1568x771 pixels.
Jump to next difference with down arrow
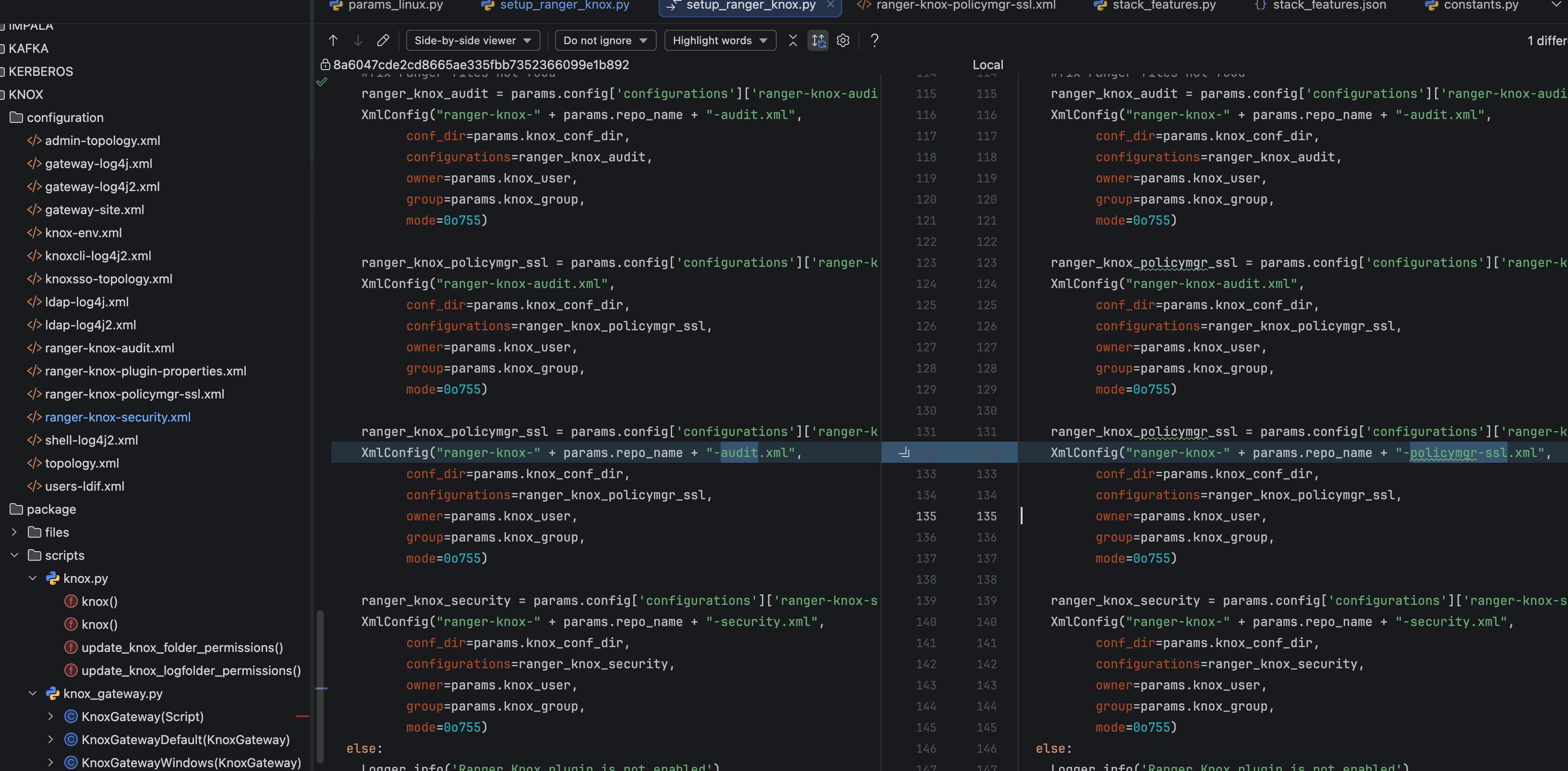358,40
